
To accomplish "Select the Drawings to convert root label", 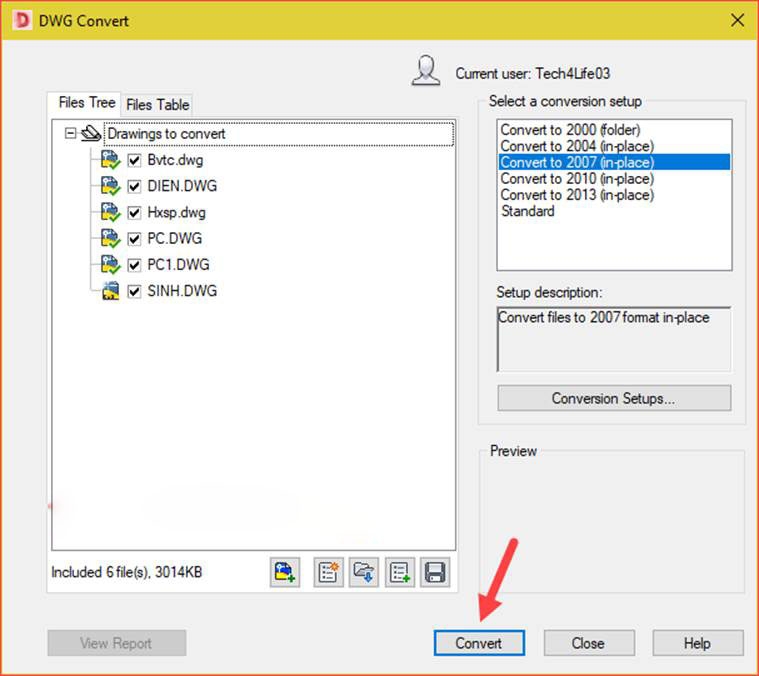I will tap(166, 134).
